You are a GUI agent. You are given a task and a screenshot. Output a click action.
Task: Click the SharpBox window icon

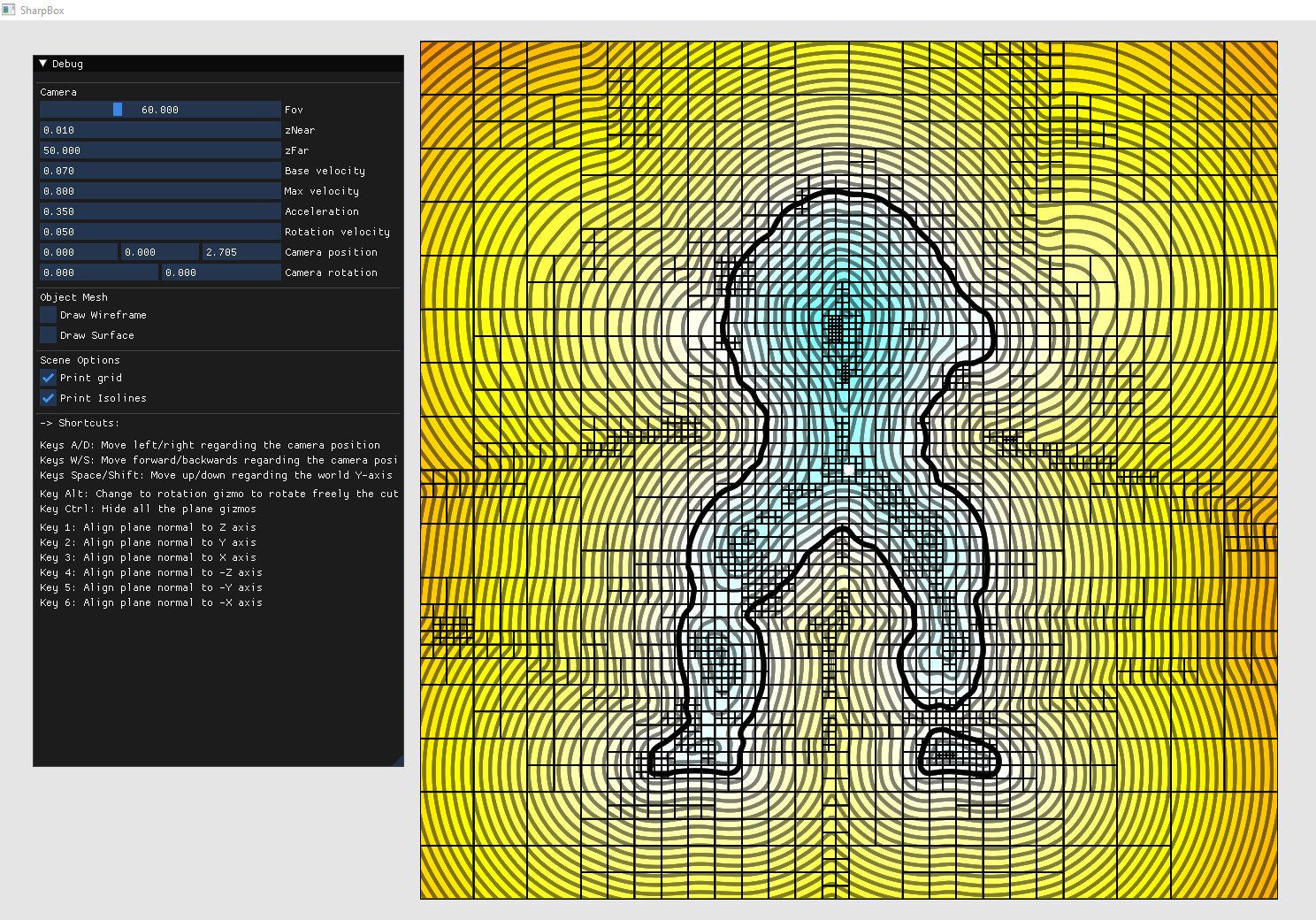[x=9, y=10]
